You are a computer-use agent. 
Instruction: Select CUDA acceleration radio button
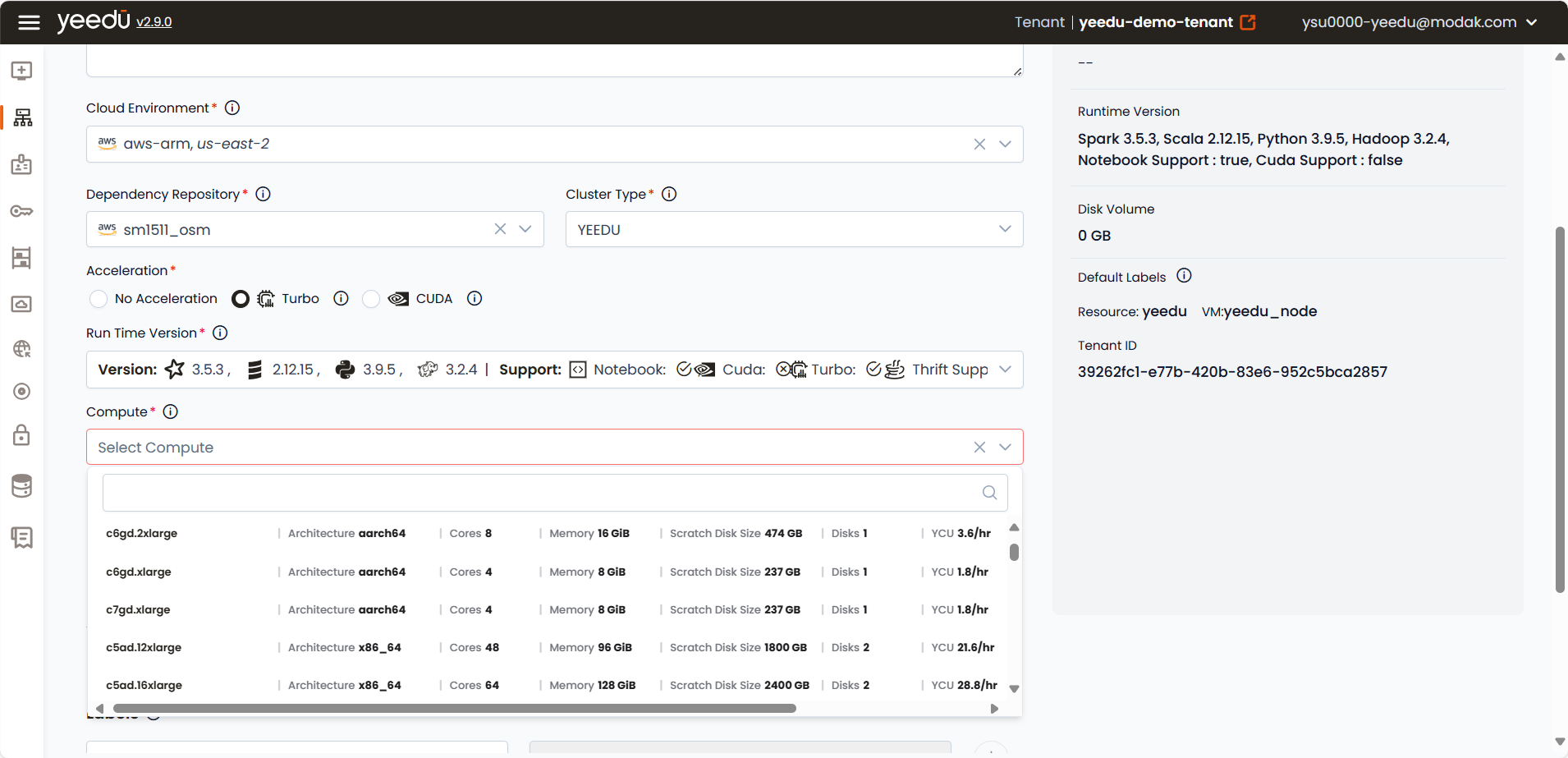[x=371, y=299]
